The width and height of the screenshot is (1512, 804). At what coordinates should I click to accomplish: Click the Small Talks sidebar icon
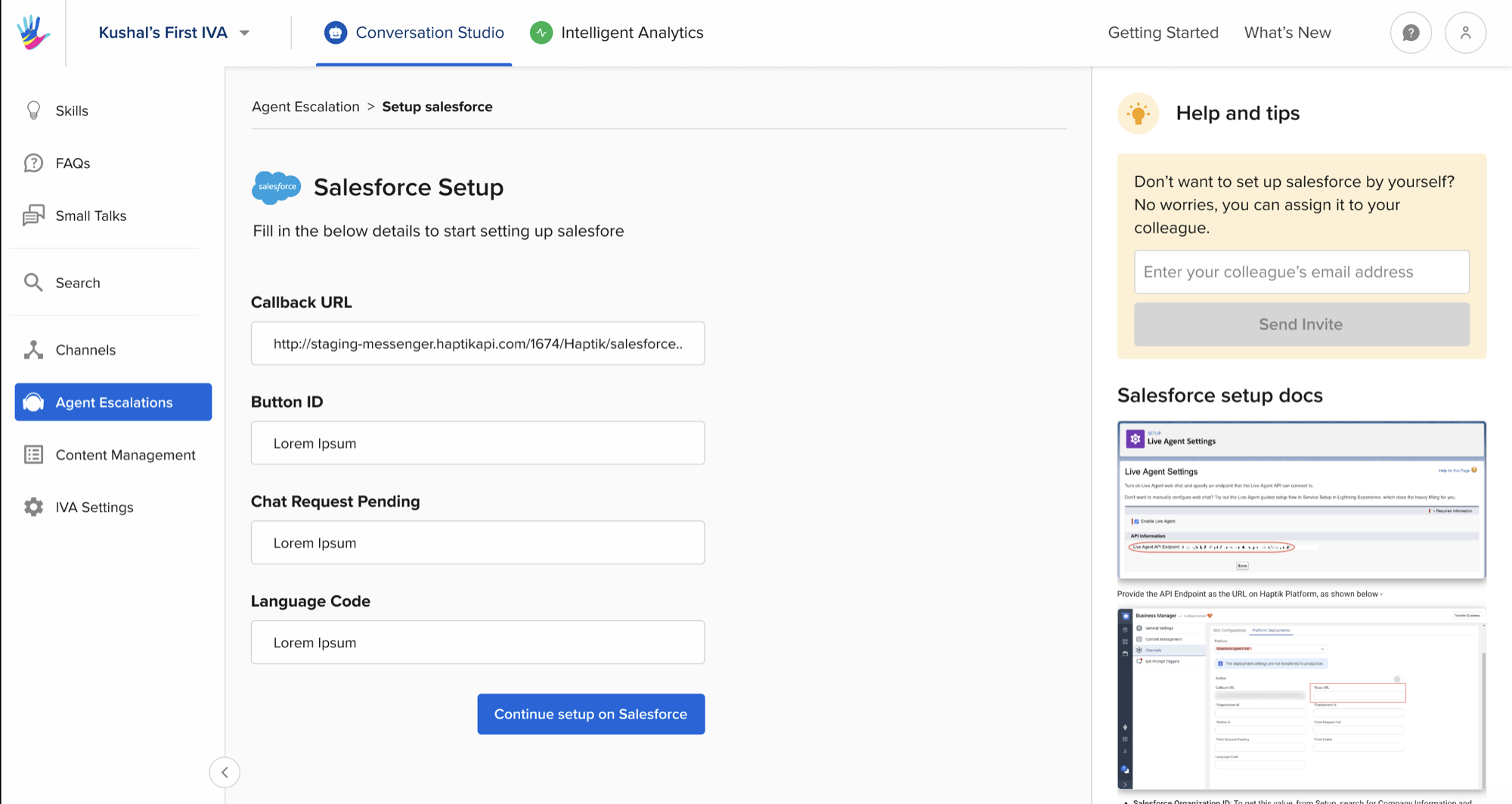tap(33, 216)
